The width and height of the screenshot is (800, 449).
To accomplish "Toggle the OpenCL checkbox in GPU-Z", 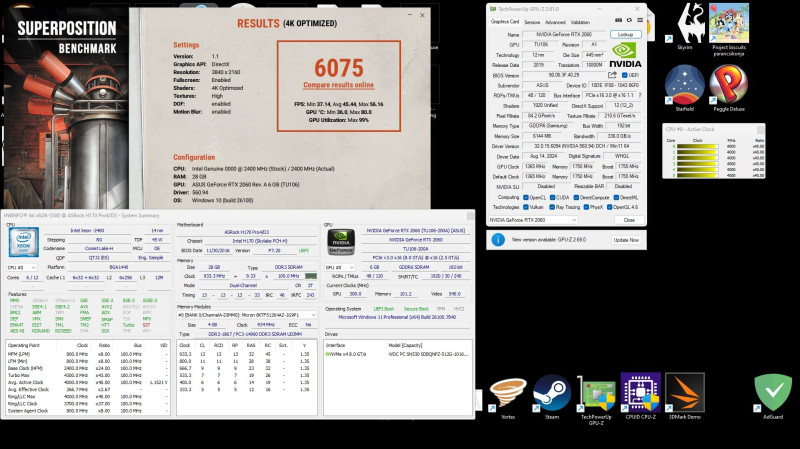I will coord(526,197).
